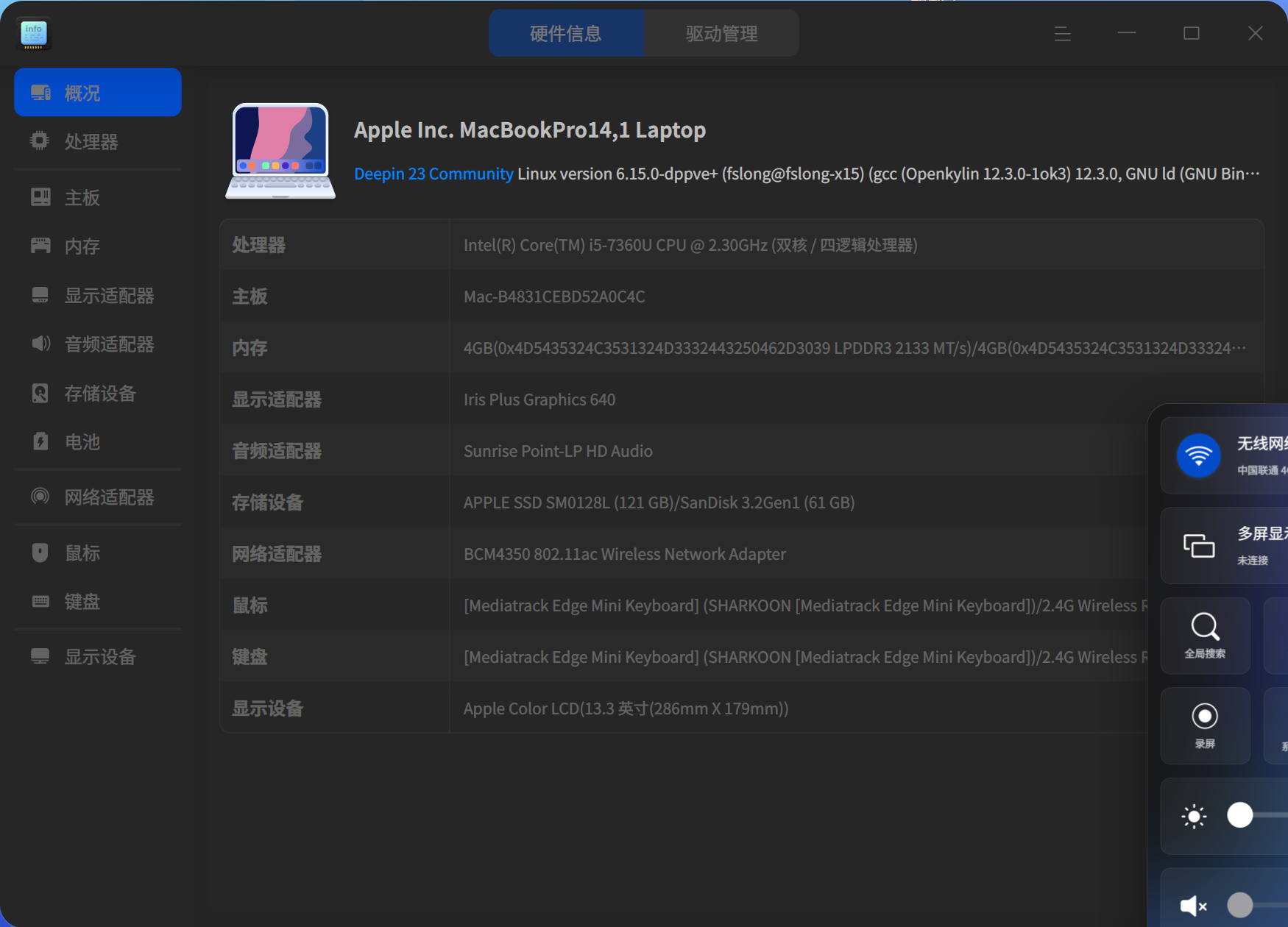Screen dimensions: 1288x927
Task: Select 内存 label in the sidebar
Action: [x=82, y=246]
